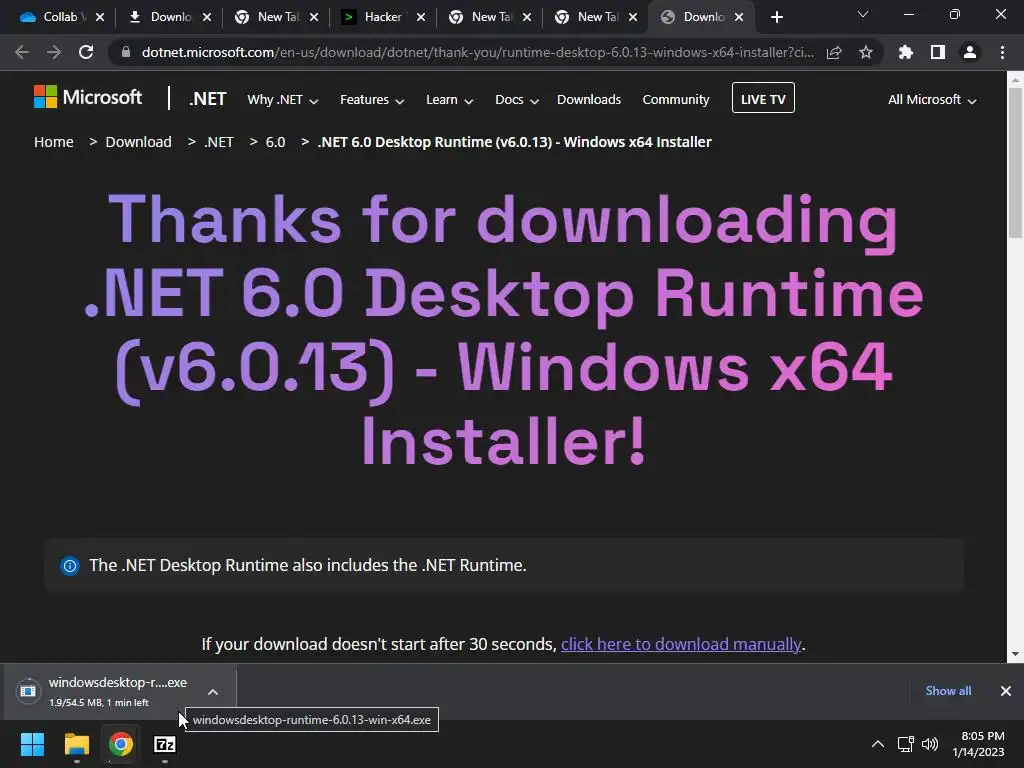
Task: Click the LIVE TV button
Action: click(x=763, y=98)
